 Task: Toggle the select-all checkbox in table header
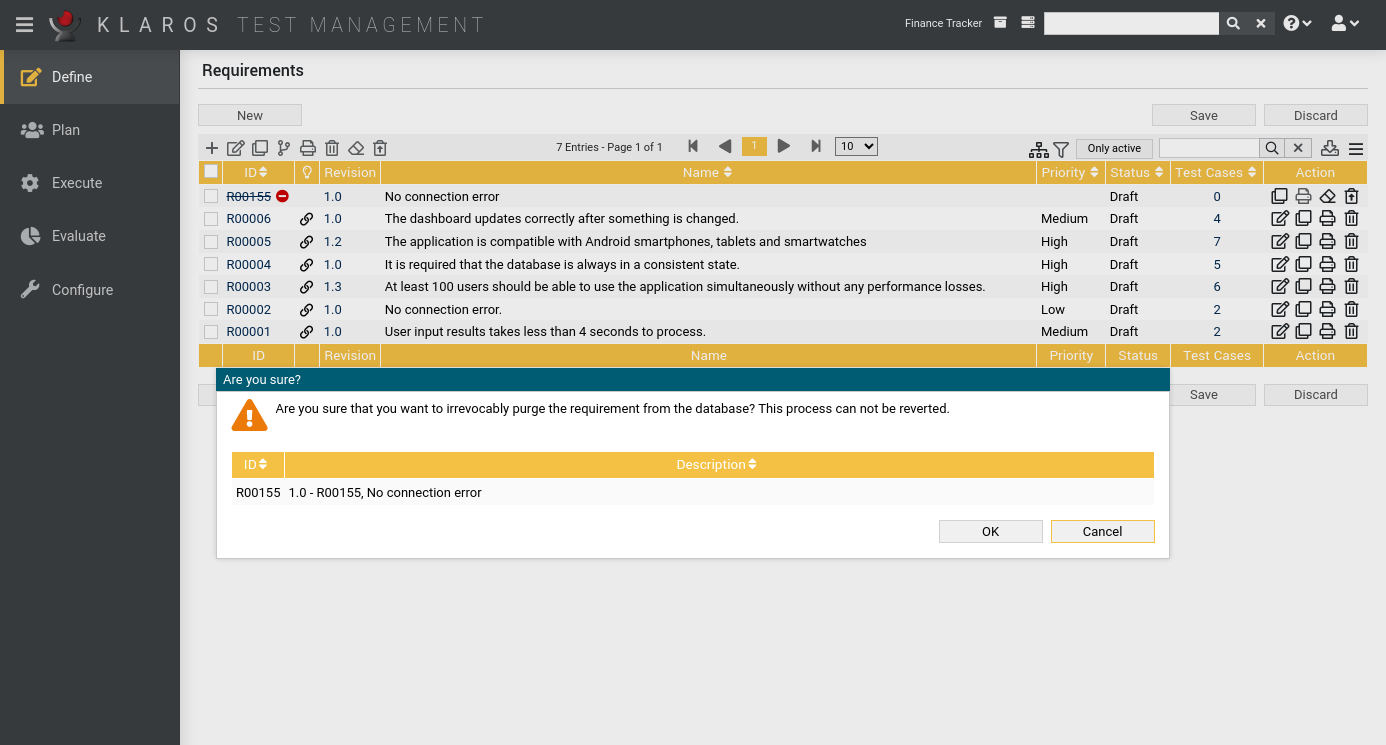point(211,172)
